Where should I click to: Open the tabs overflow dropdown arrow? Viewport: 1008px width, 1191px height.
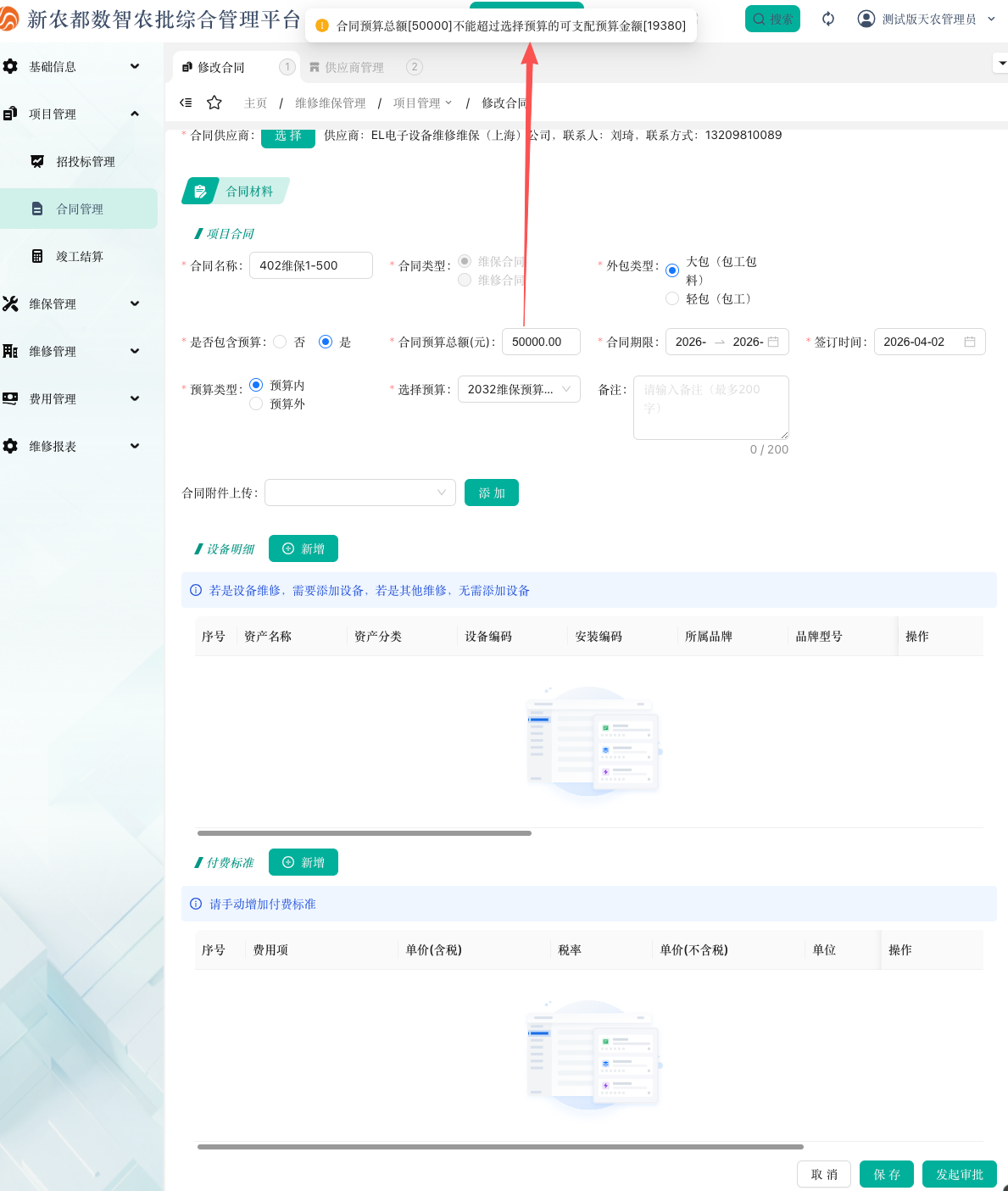coord(1001,63)
